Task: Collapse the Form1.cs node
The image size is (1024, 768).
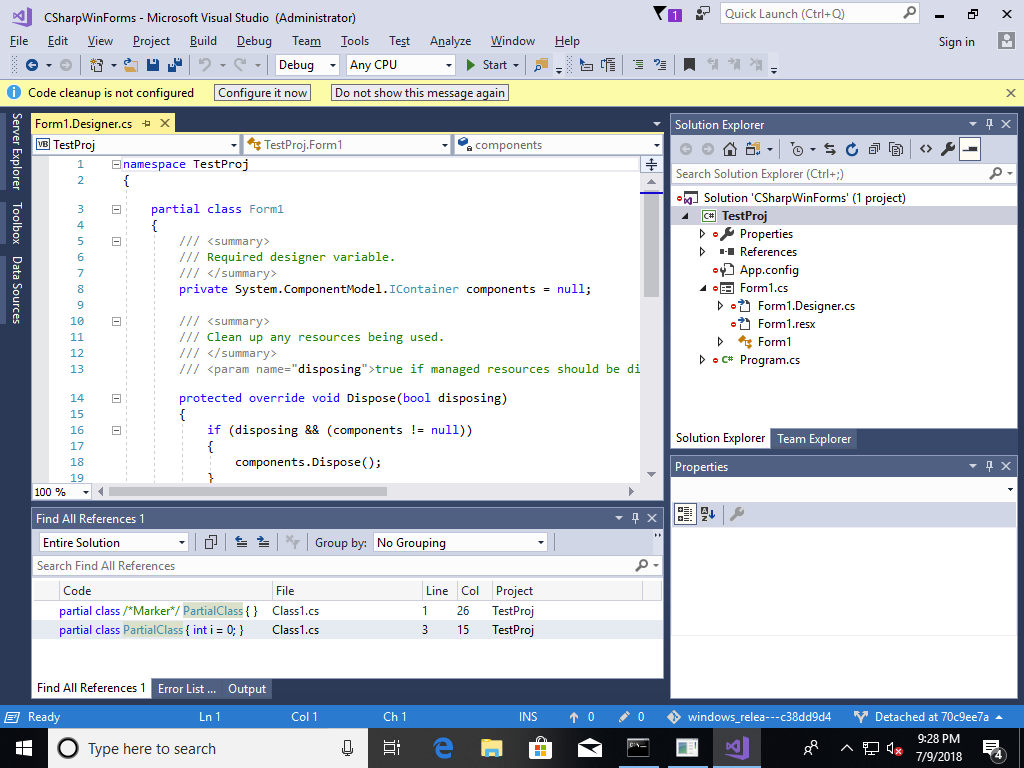Action: [703, 287]
